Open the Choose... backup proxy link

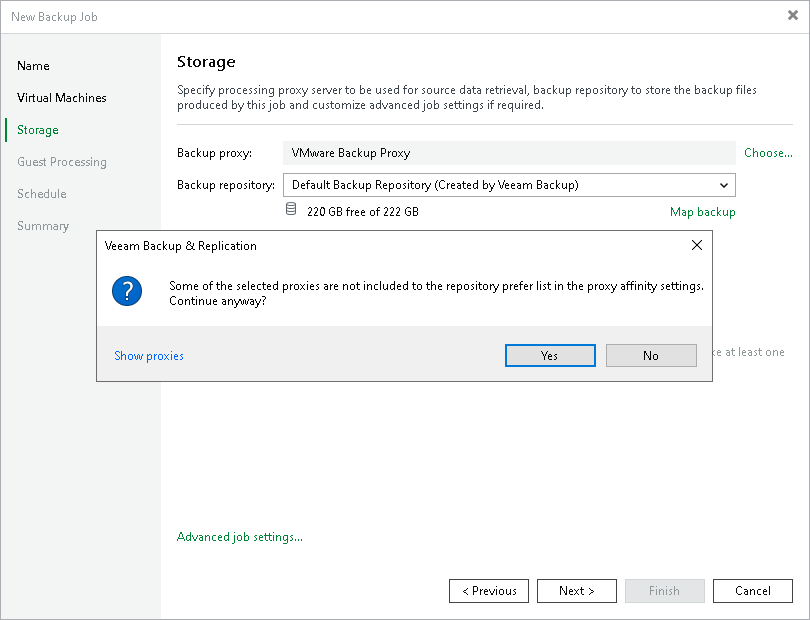[768, 153]
